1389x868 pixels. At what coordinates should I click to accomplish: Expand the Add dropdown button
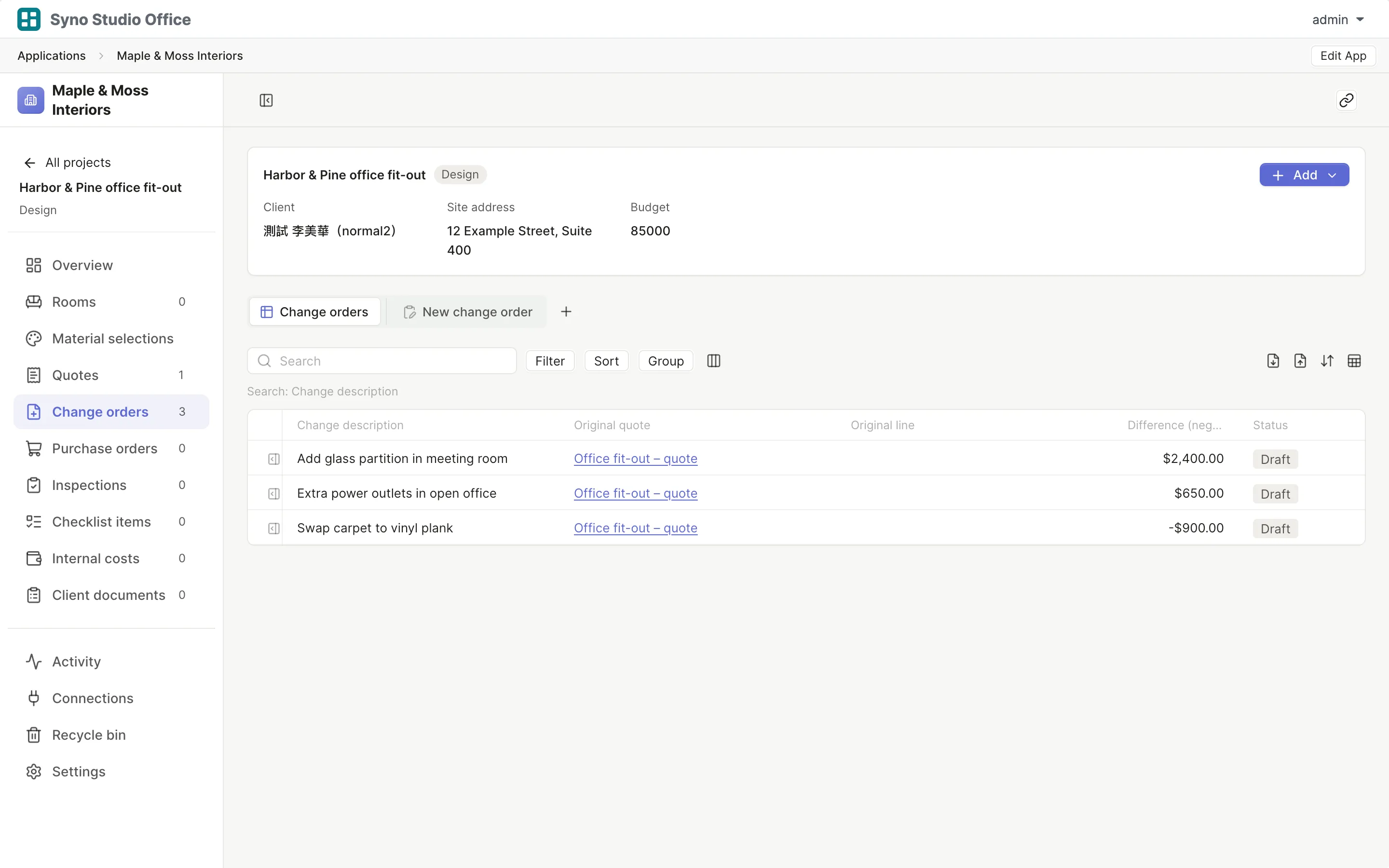point(1304,175)
